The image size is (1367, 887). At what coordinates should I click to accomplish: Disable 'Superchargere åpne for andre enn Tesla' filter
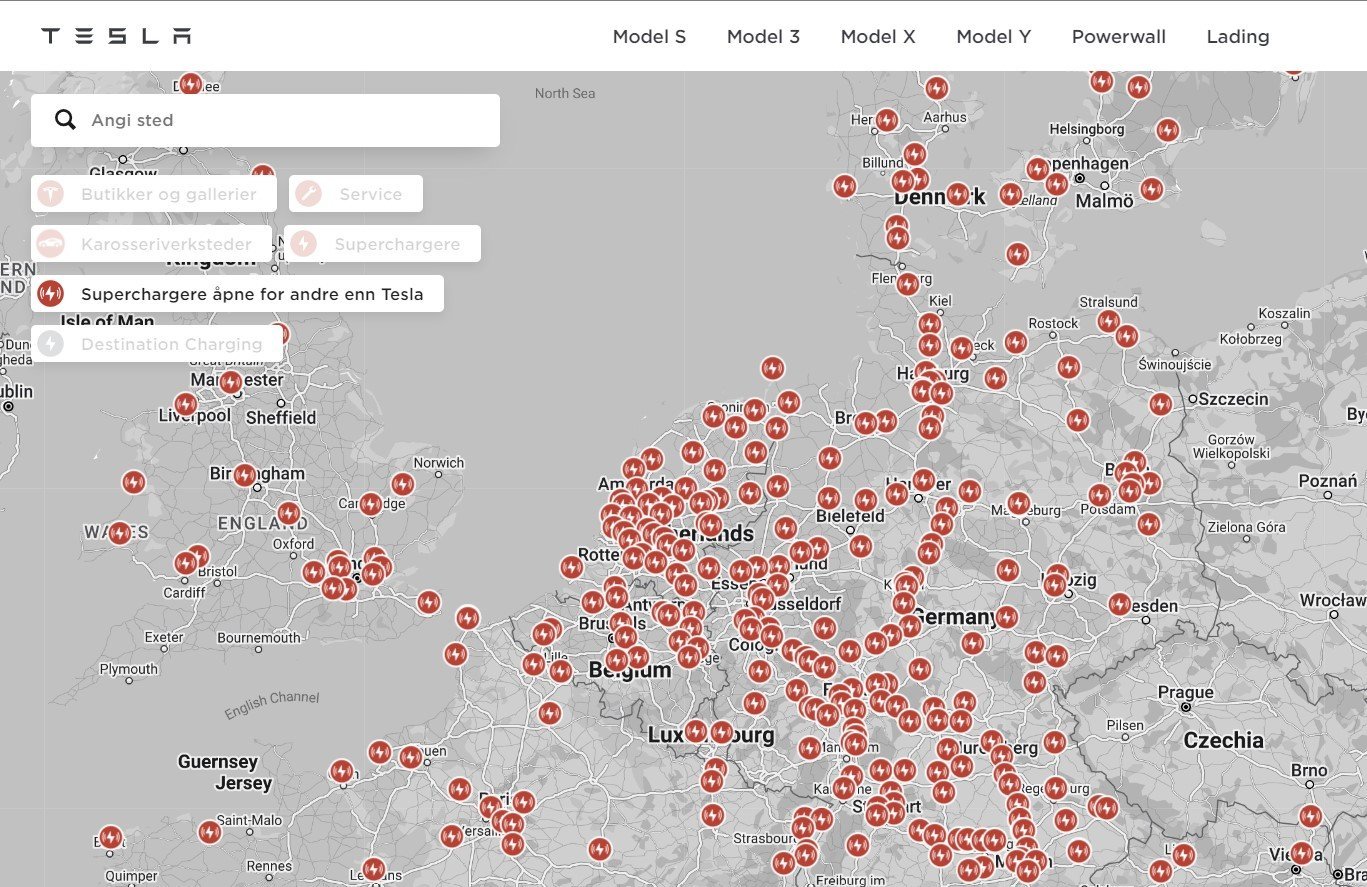(237, 294)
